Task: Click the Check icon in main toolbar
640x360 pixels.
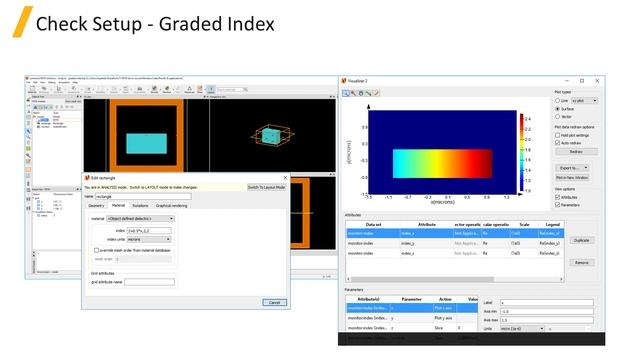Action: 200,89
